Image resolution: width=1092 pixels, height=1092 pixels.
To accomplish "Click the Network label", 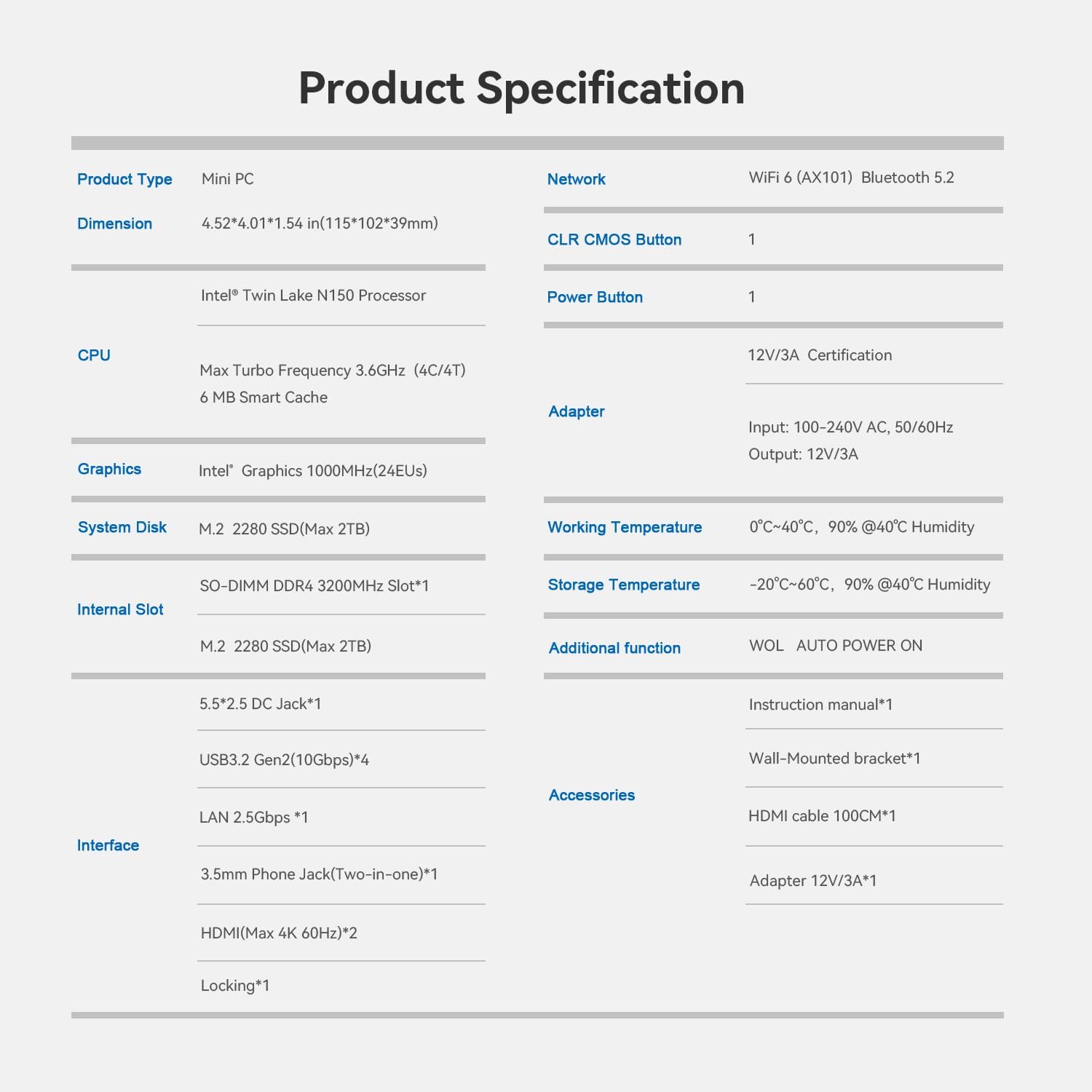I will [576, 179].
